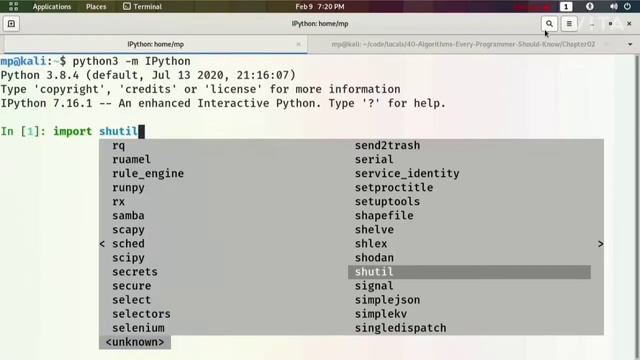Select 'simplekv' completion
Viewport: 640px width, 360px height.
tap(380, 314)
